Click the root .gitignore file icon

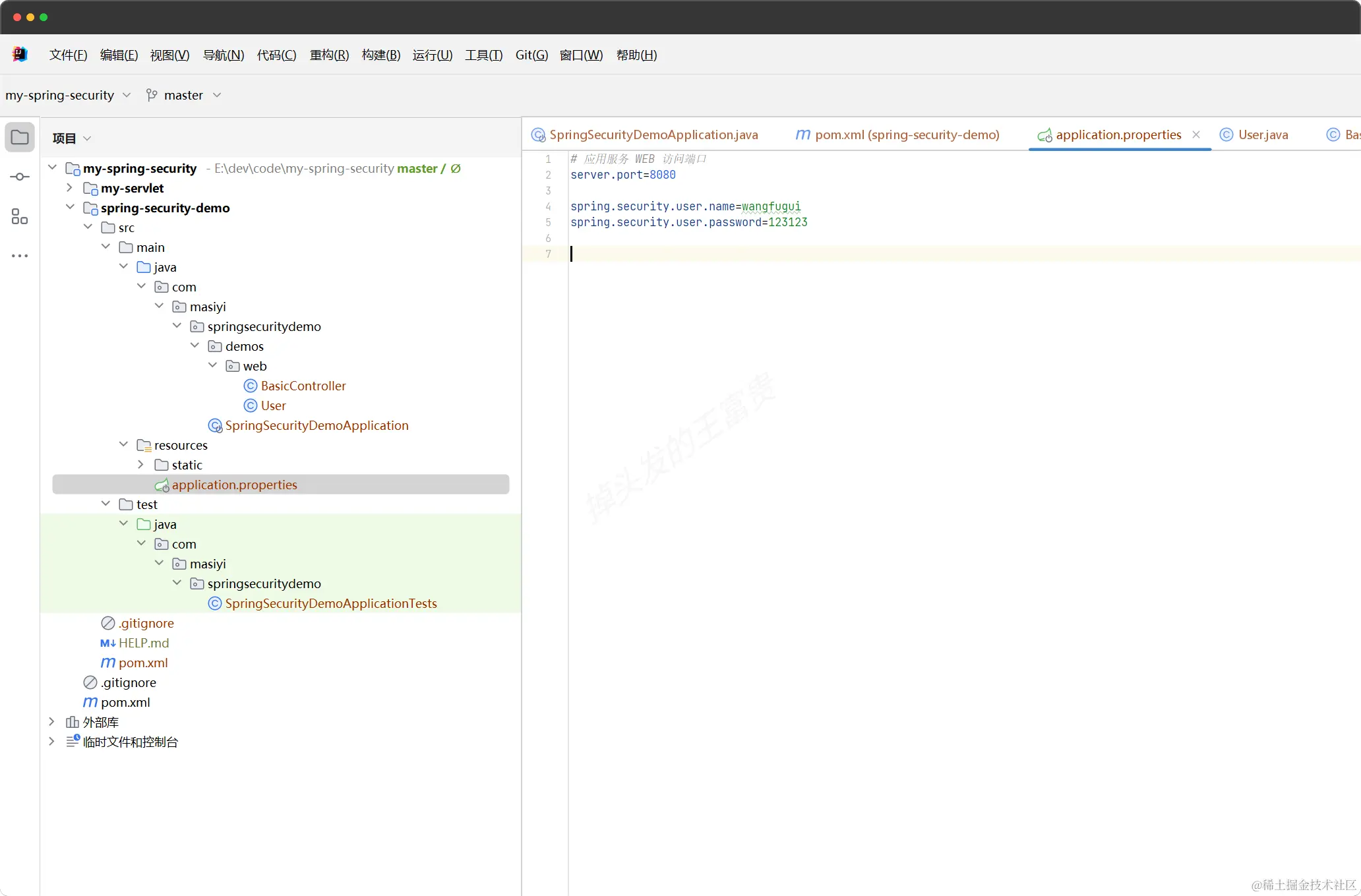[x=90, y=682]
